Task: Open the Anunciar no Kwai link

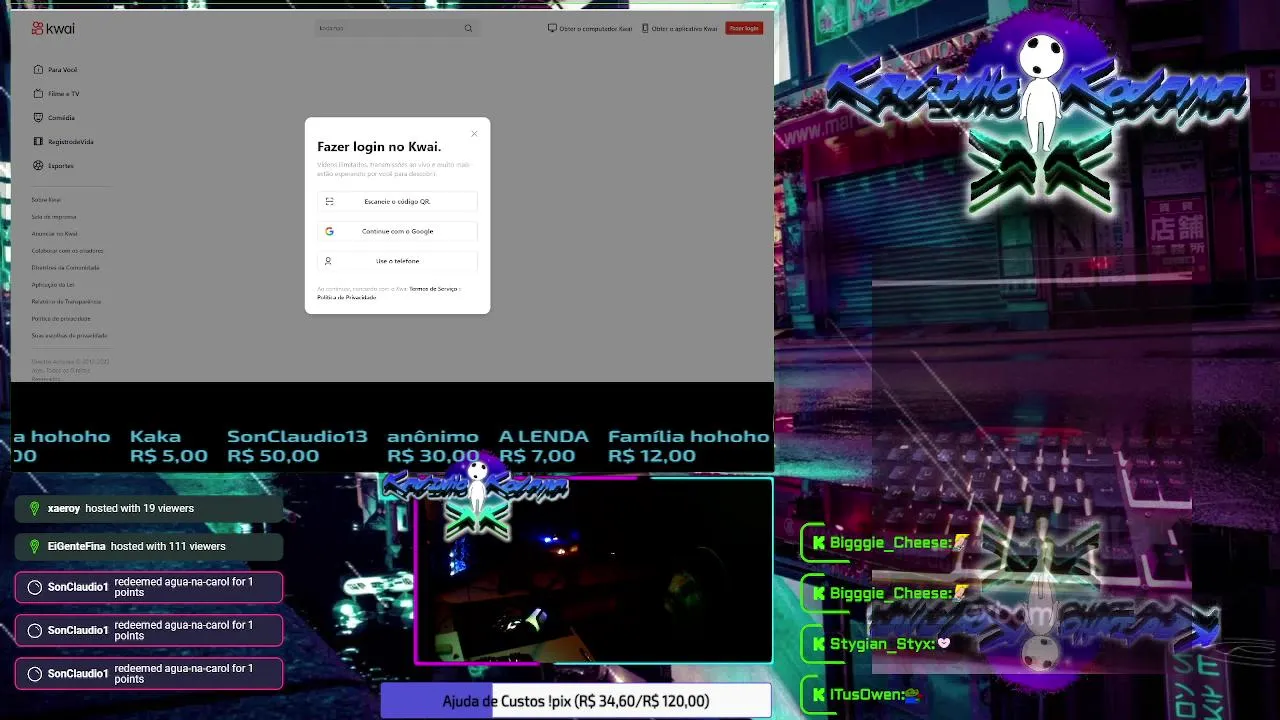Action: click(54, 234)
